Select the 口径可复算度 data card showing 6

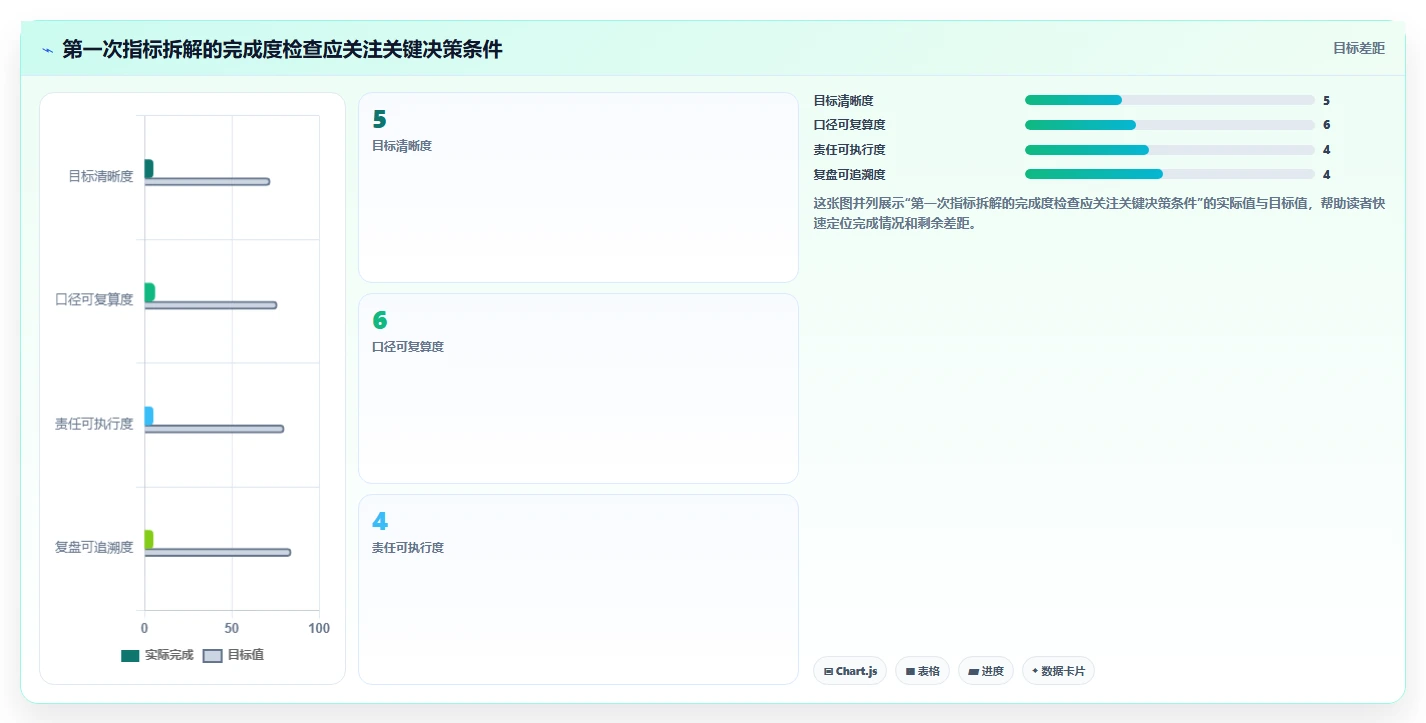coord(578,389)
